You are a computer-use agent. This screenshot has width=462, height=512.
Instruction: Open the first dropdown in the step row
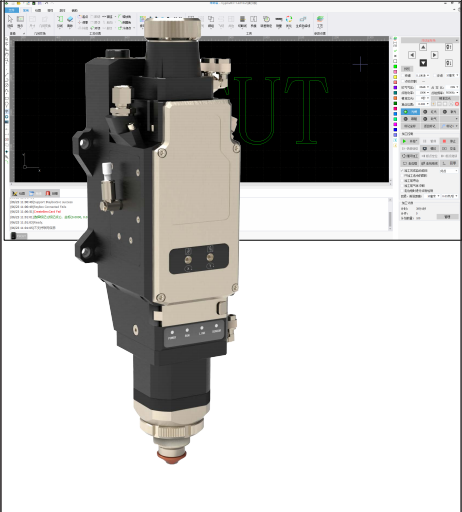(422, 76)
